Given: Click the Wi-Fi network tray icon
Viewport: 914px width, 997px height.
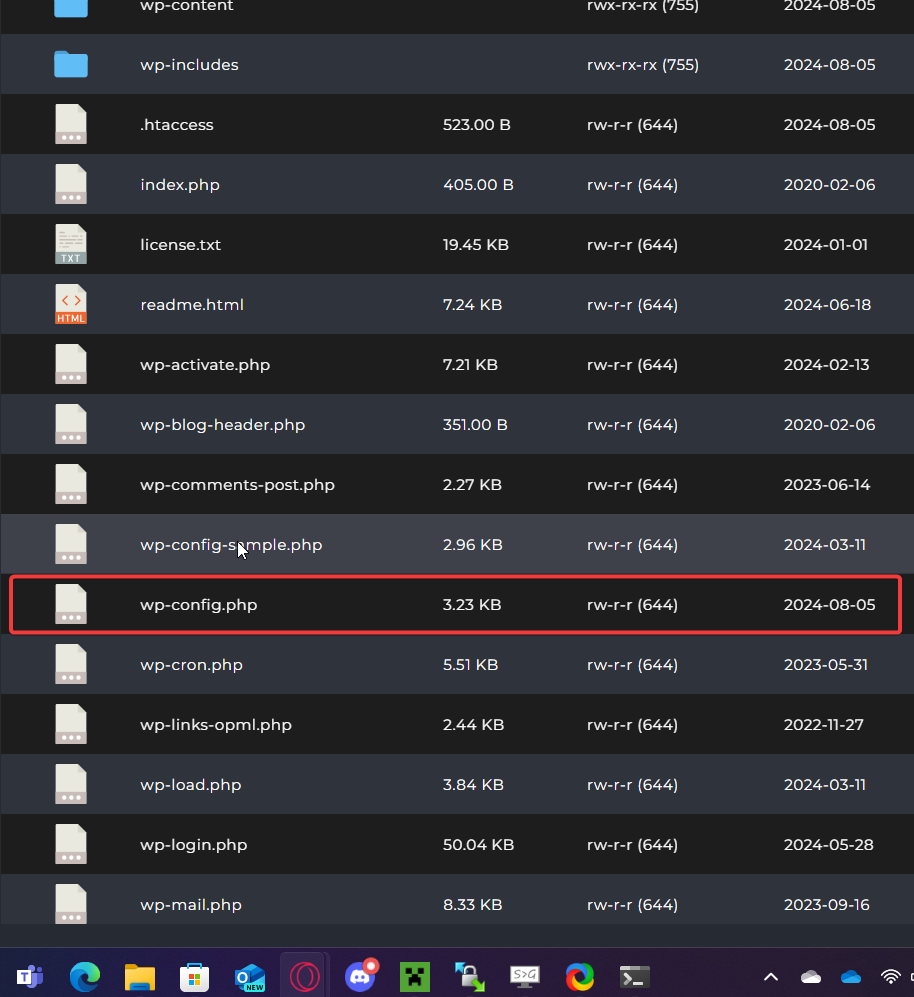Looking at the screenshot, I should point(890,976).
